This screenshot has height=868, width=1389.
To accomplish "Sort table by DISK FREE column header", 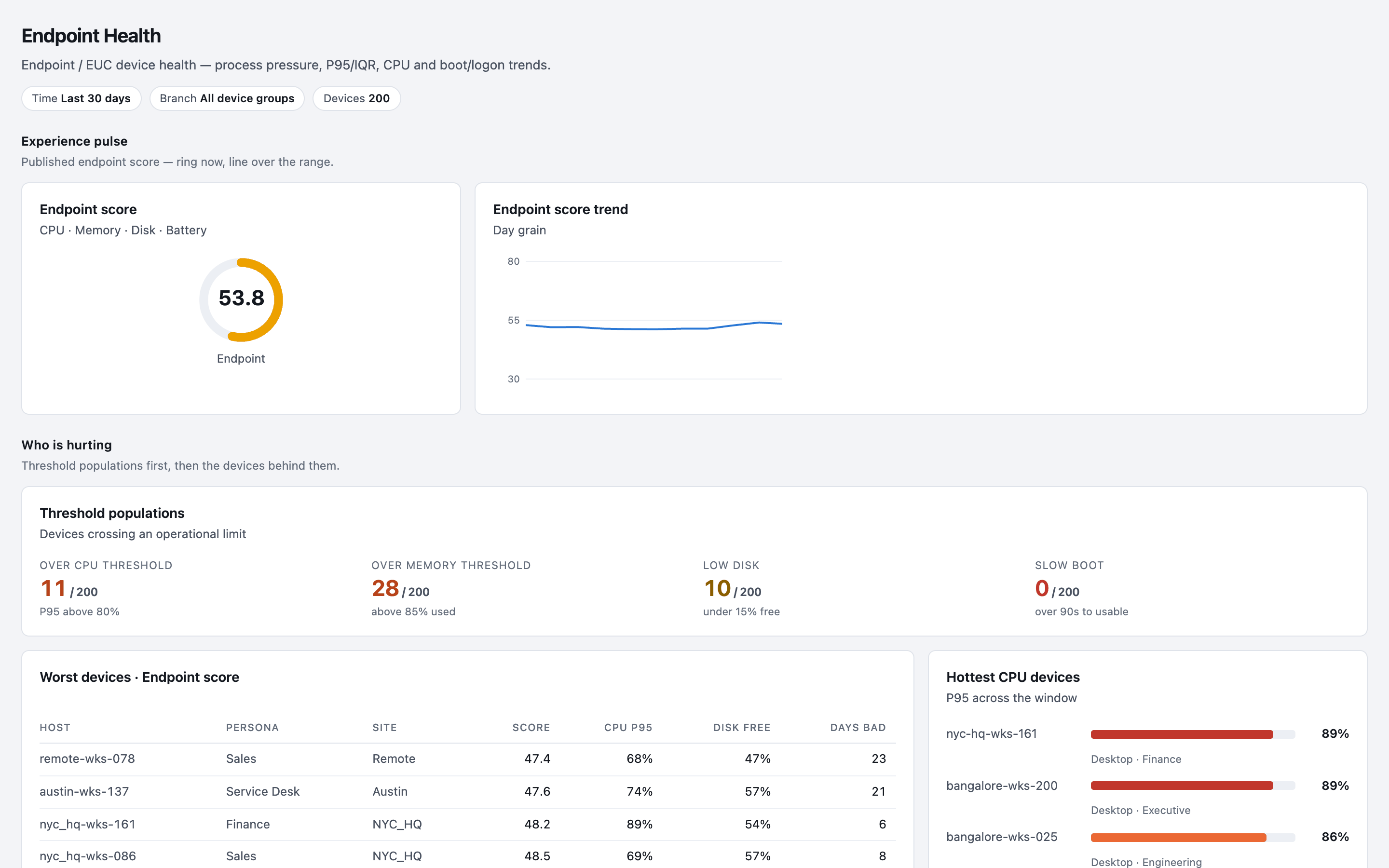I will coord(742,727).
